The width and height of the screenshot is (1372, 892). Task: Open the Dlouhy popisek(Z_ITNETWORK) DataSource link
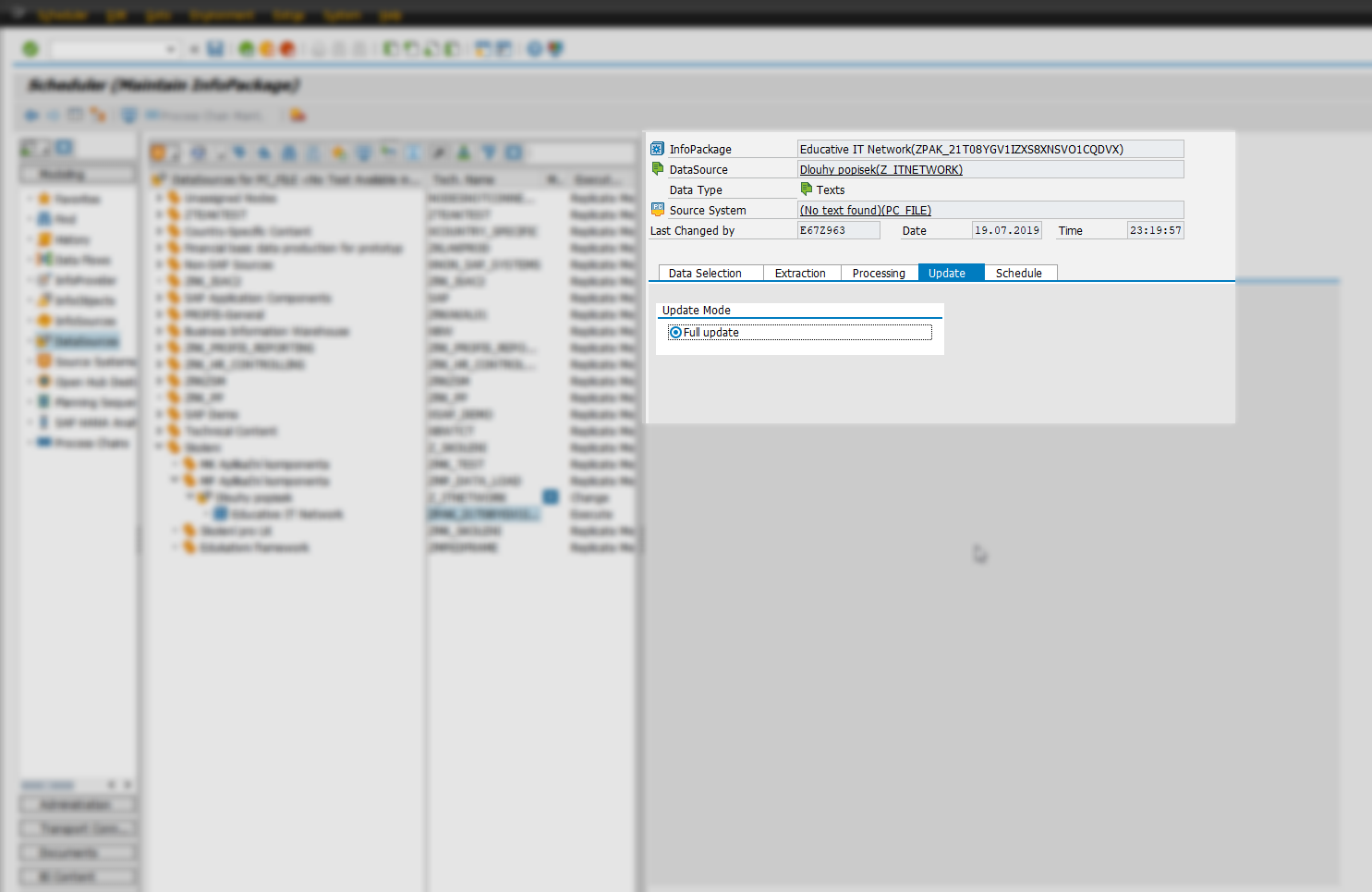pyautogui.click(x=880, y=169)
